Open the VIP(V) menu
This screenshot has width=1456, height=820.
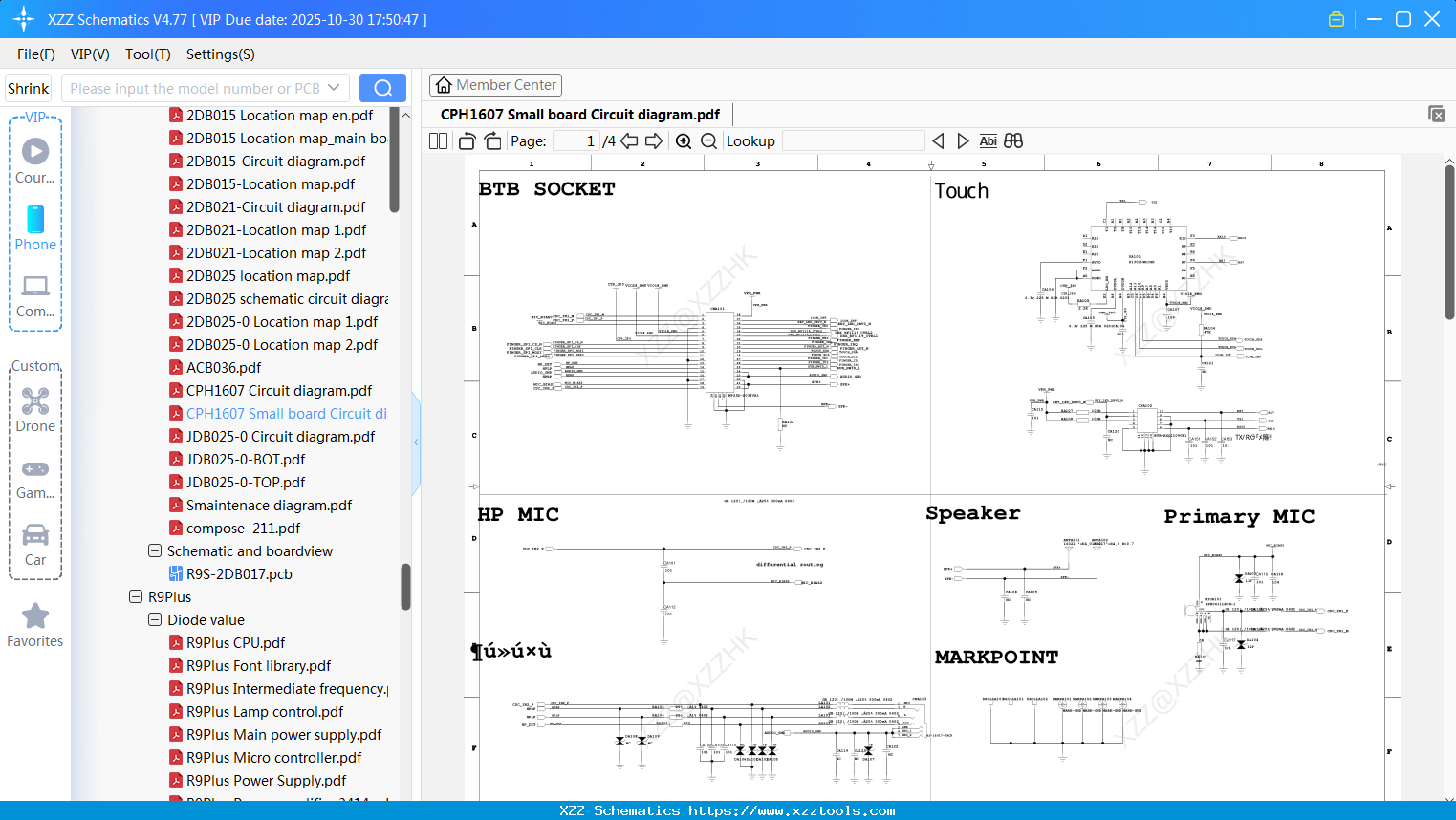pyautogui.click(x=90, y=54)
